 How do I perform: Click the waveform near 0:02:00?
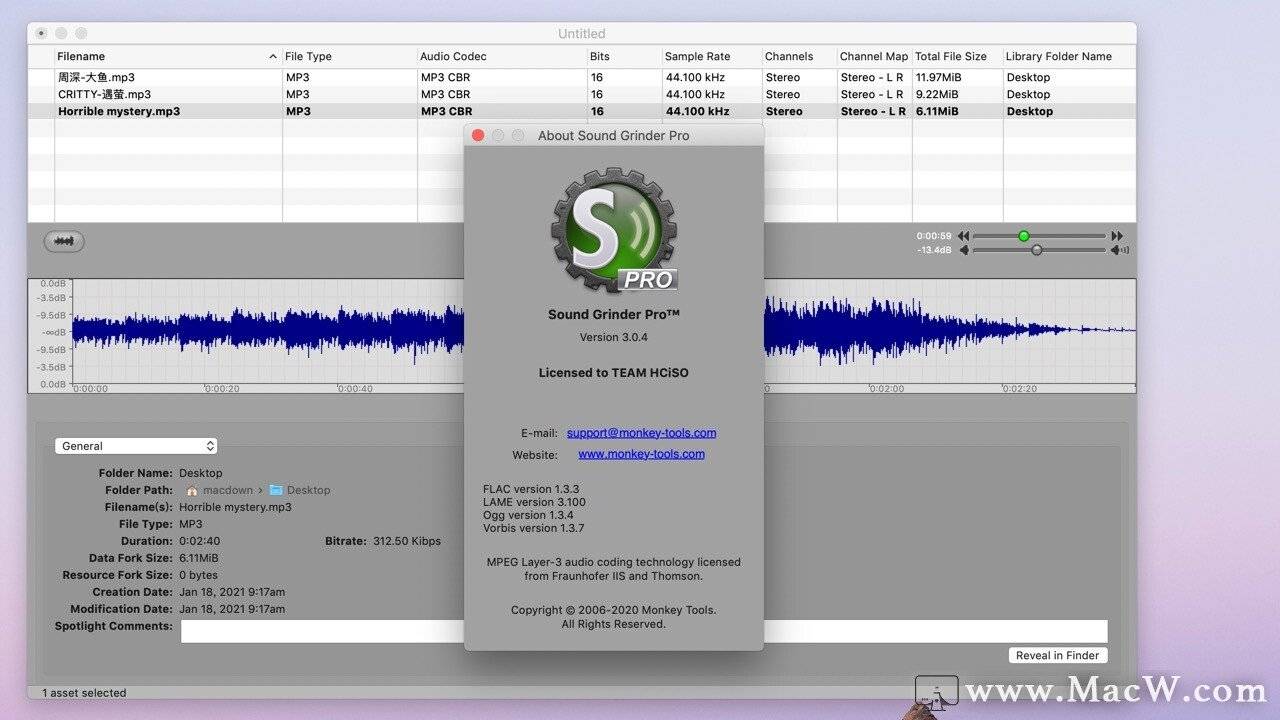tap(871, 330)
